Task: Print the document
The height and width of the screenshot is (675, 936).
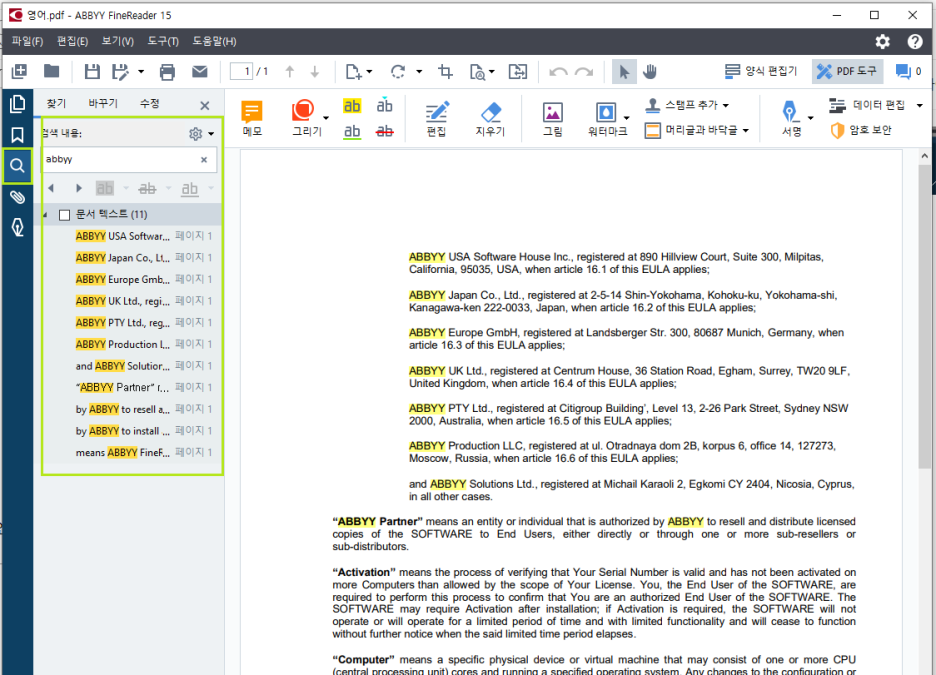Action: point(167,72)
